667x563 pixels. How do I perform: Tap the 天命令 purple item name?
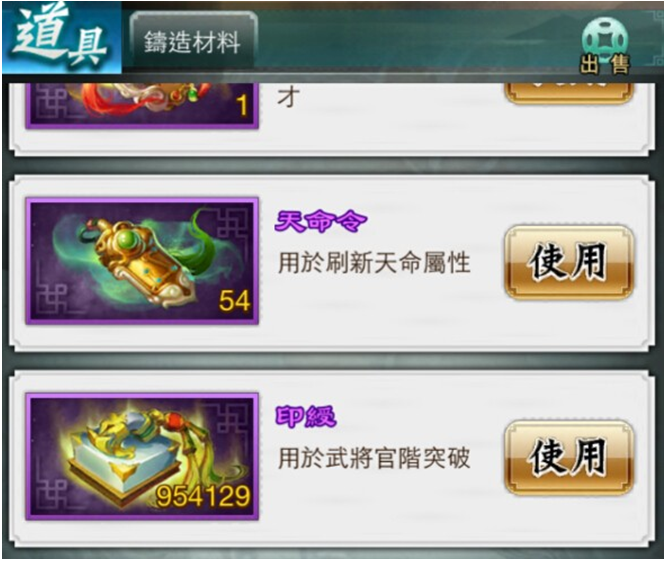click(x=320, y=222)
